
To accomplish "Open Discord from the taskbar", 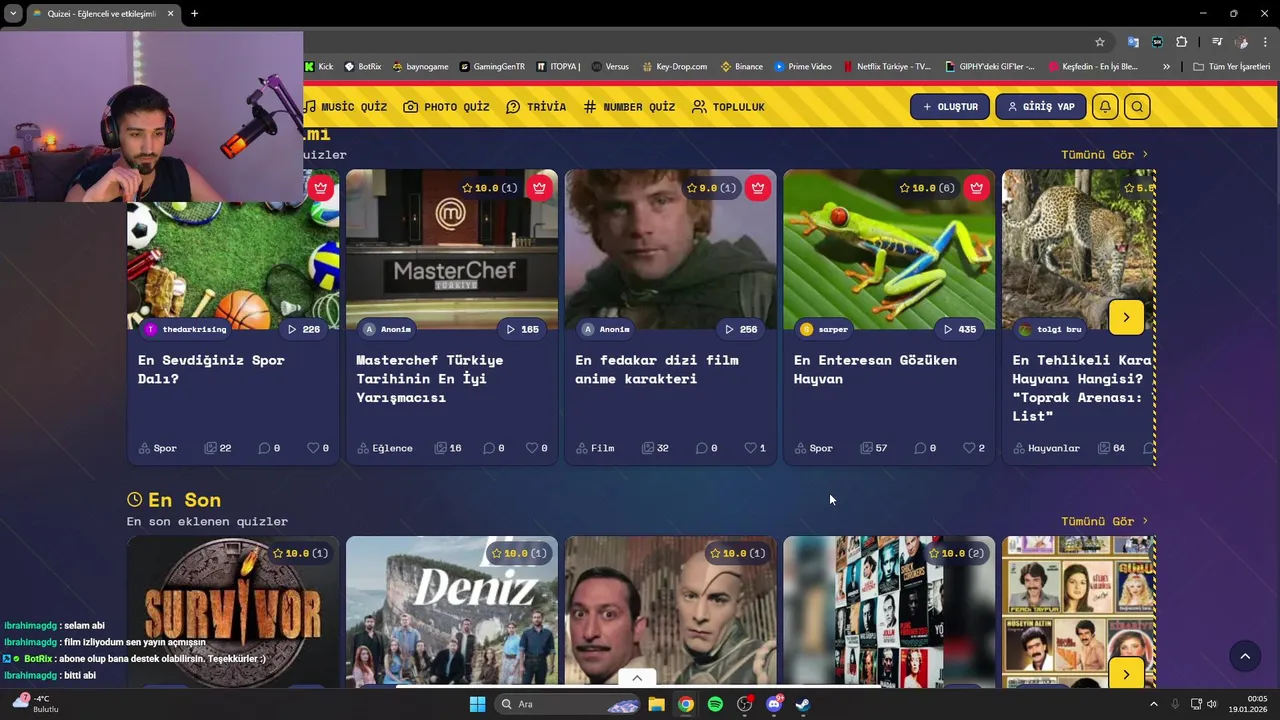I will point(773,704).
